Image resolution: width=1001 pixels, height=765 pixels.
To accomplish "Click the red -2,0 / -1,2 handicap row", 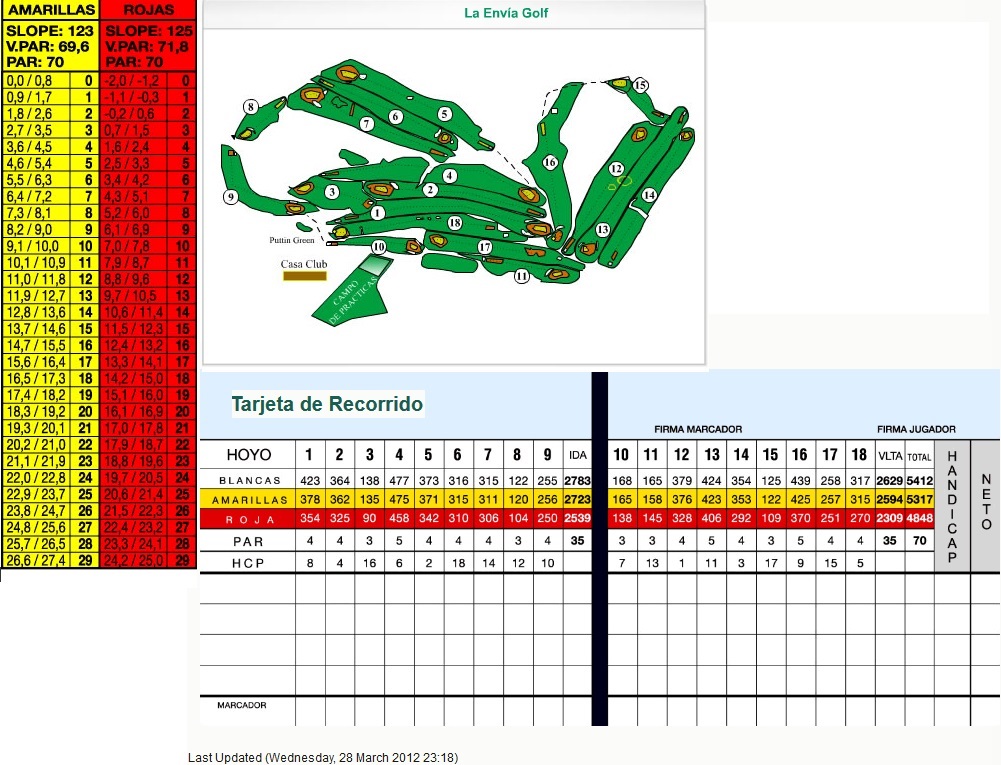I will pyautogui.click(x=148, y=80).
